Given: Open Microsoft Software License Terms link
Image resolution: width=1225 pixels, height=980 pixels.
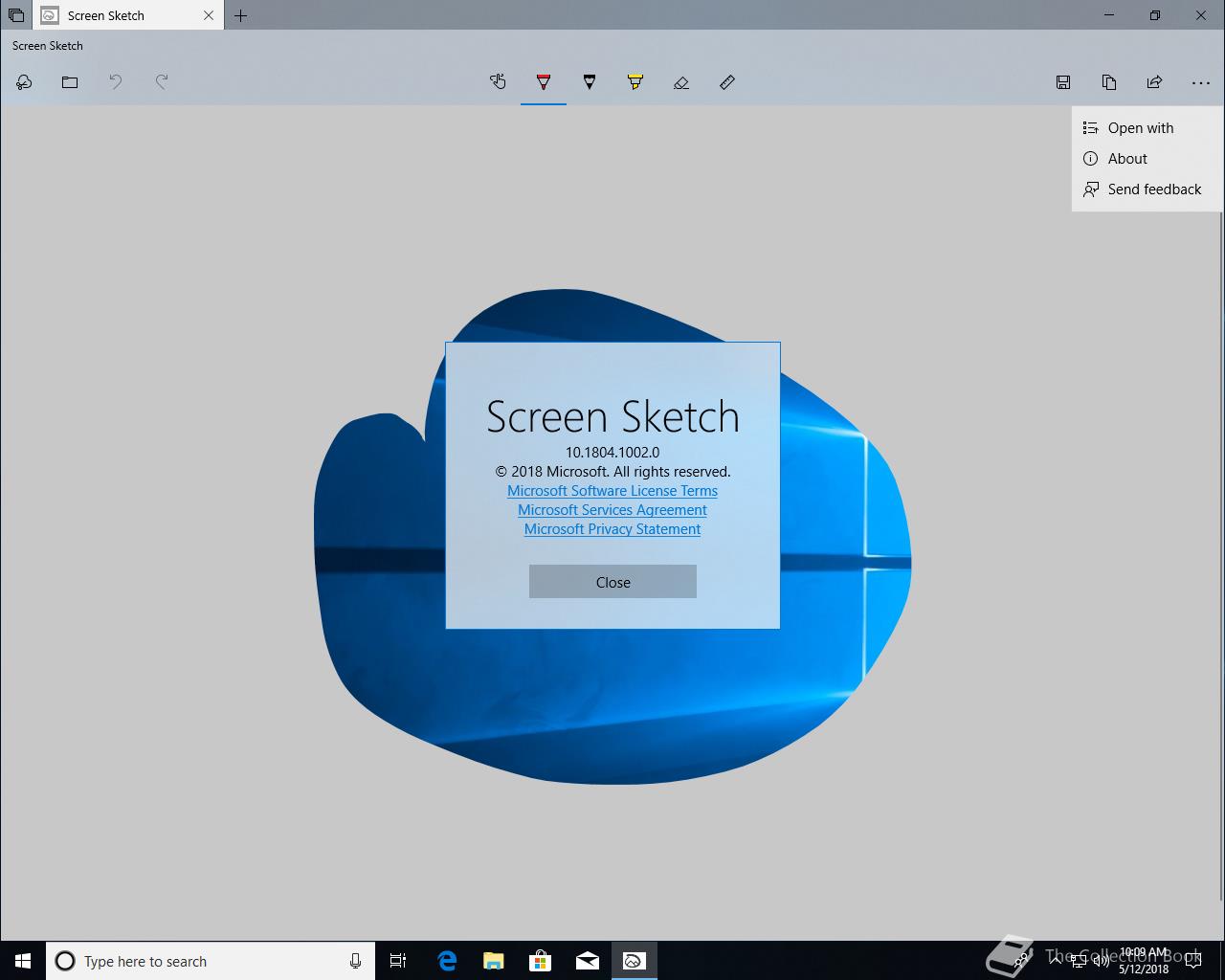Looking at the screenshot, I should [x=612, y=491].
